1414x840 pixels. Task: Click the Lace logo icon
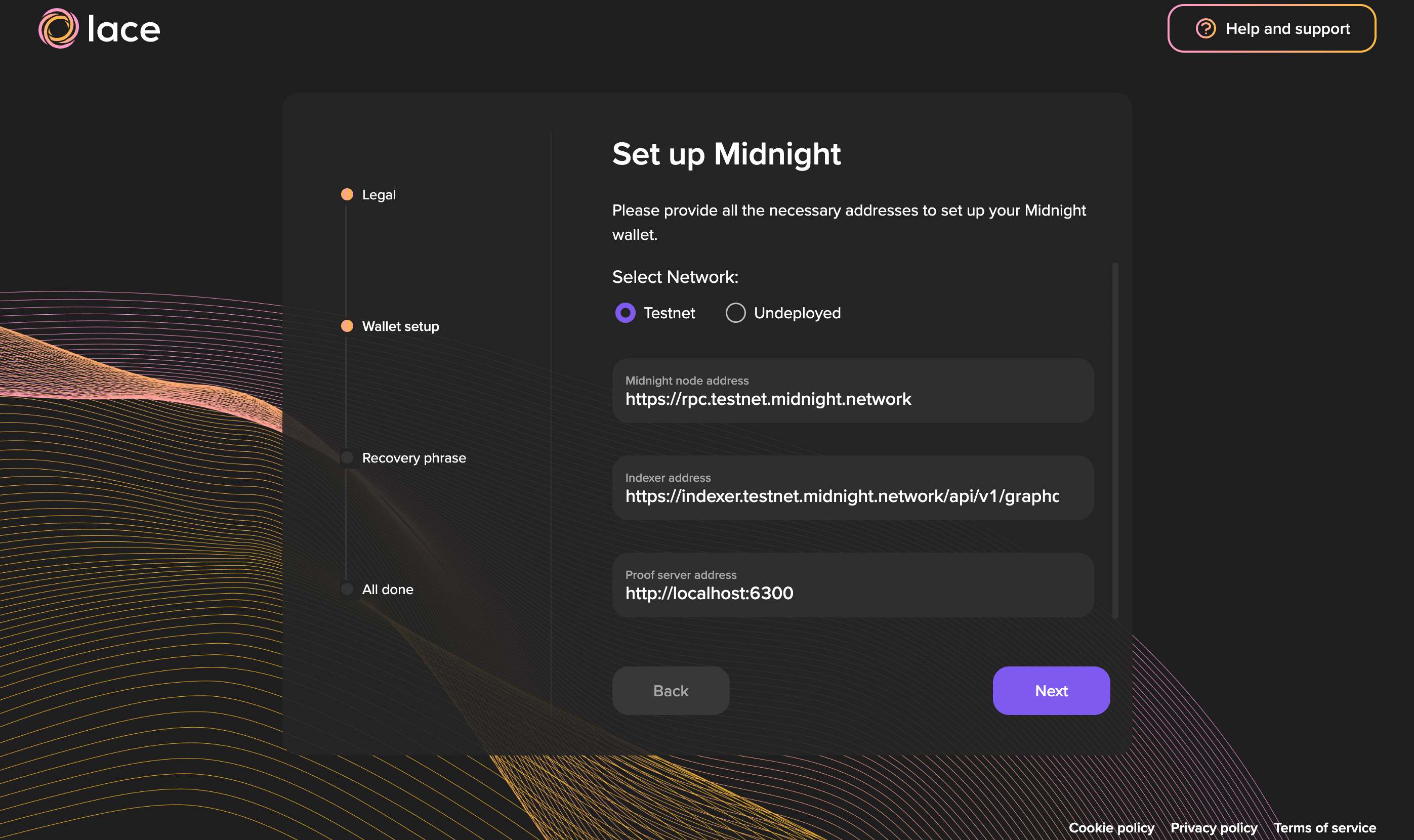coord(59,28)
